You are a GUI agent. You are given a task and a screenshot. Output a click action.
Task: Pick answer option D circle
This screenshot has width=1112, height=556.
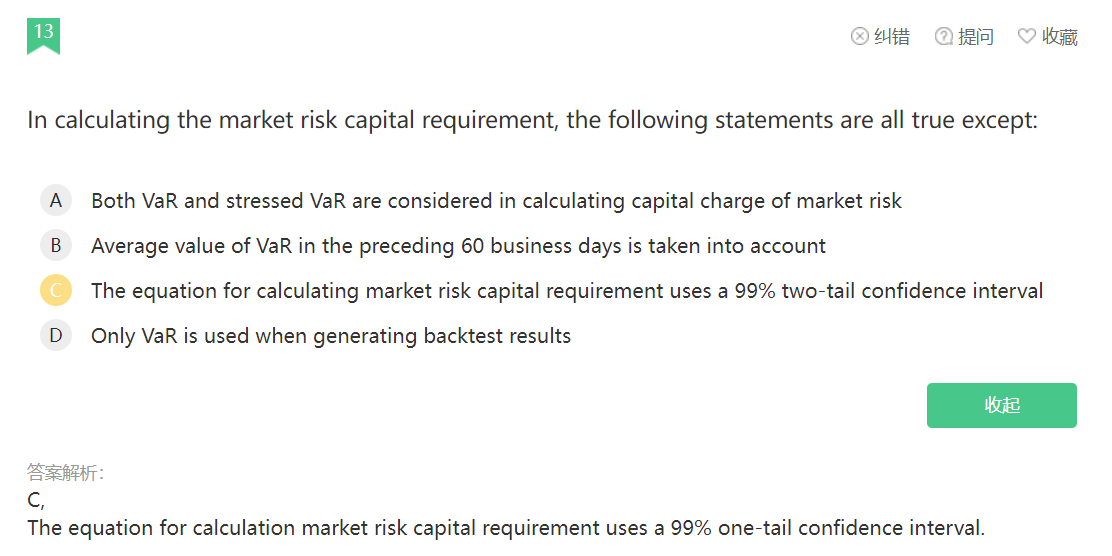coord(56,335)
